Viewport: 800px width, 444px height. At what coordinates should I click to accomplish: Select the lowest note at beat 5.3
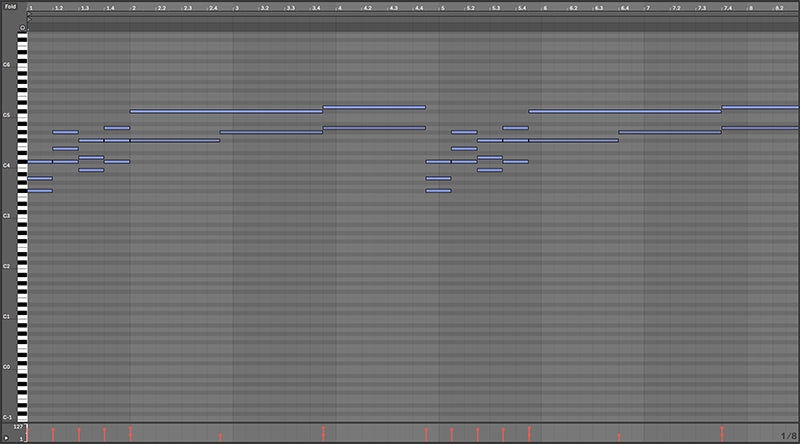coord(490,170)
